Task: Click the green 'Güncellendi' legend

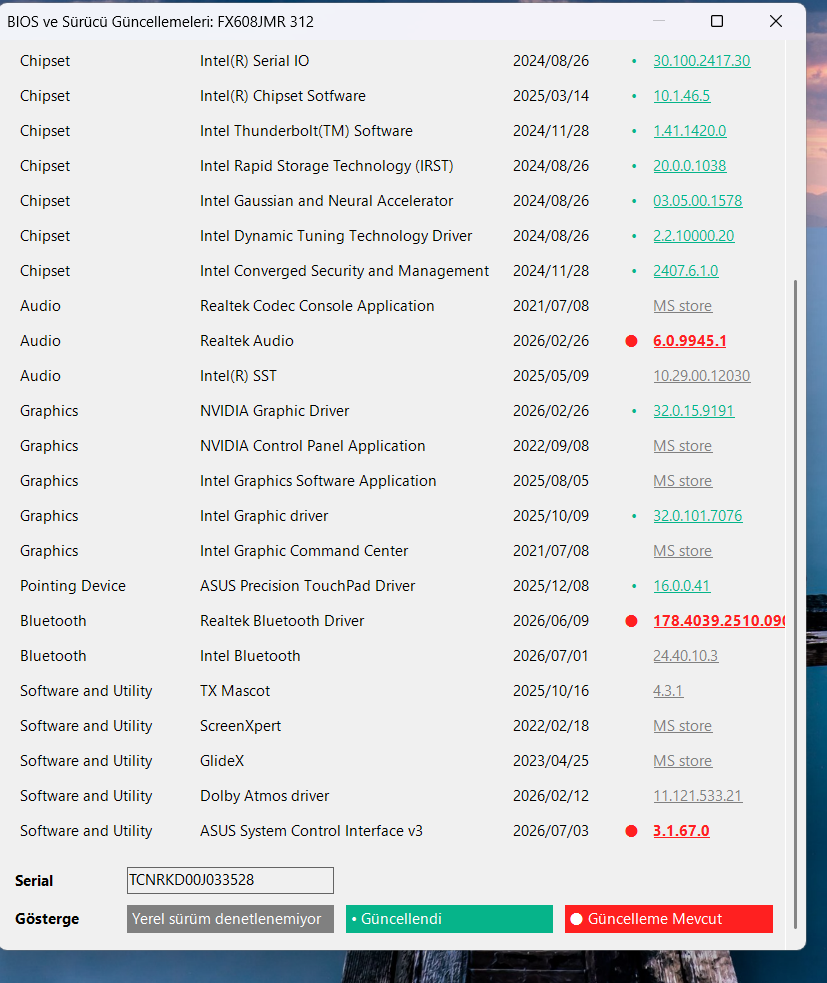Action: 449,919
